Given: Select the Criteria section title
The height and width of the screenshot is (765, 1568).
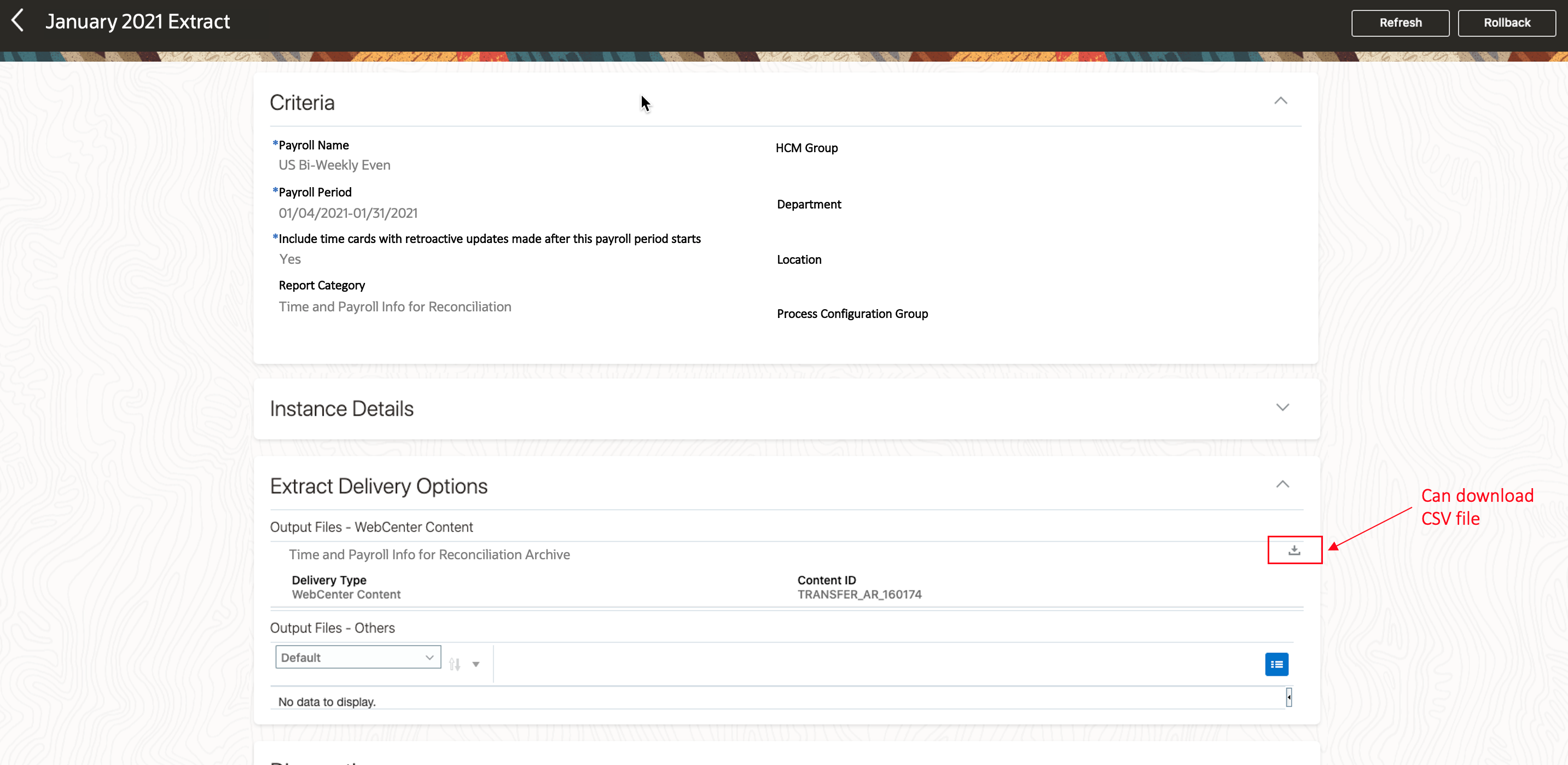Looking at the screenshot, I should (302, 102).
